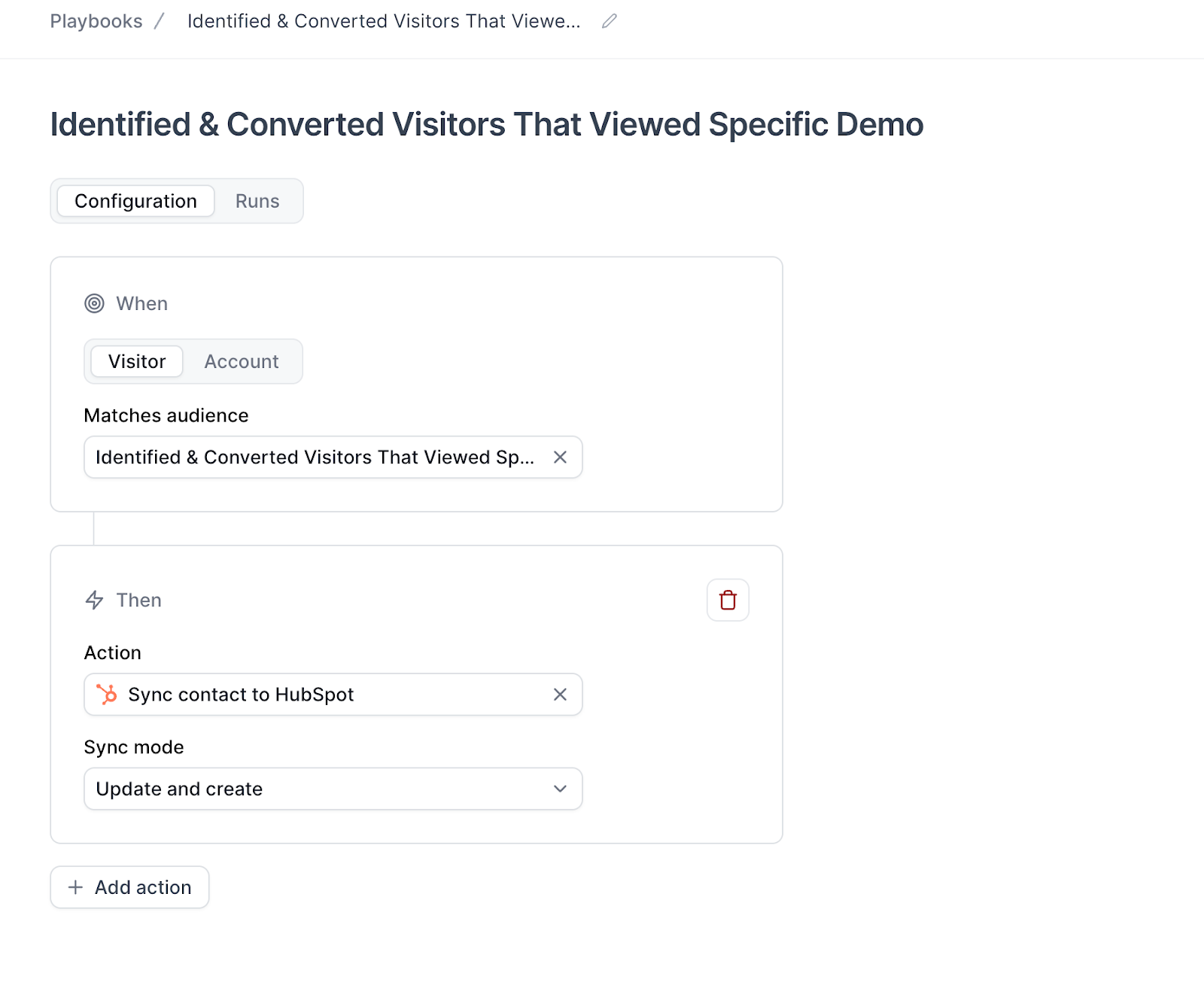The height and width of the screenshot is (991, 1204).
Task: Expand the Sync mode dropdown chevron
Action: [560, 789]
